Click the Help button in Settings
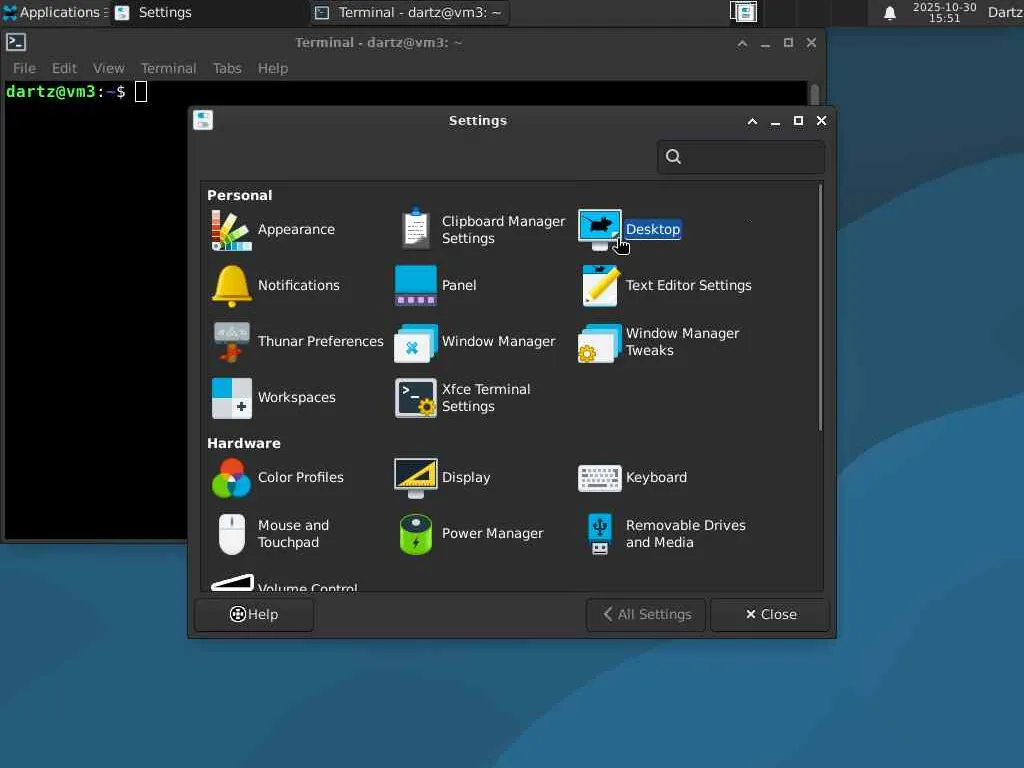 click(254, 615)
